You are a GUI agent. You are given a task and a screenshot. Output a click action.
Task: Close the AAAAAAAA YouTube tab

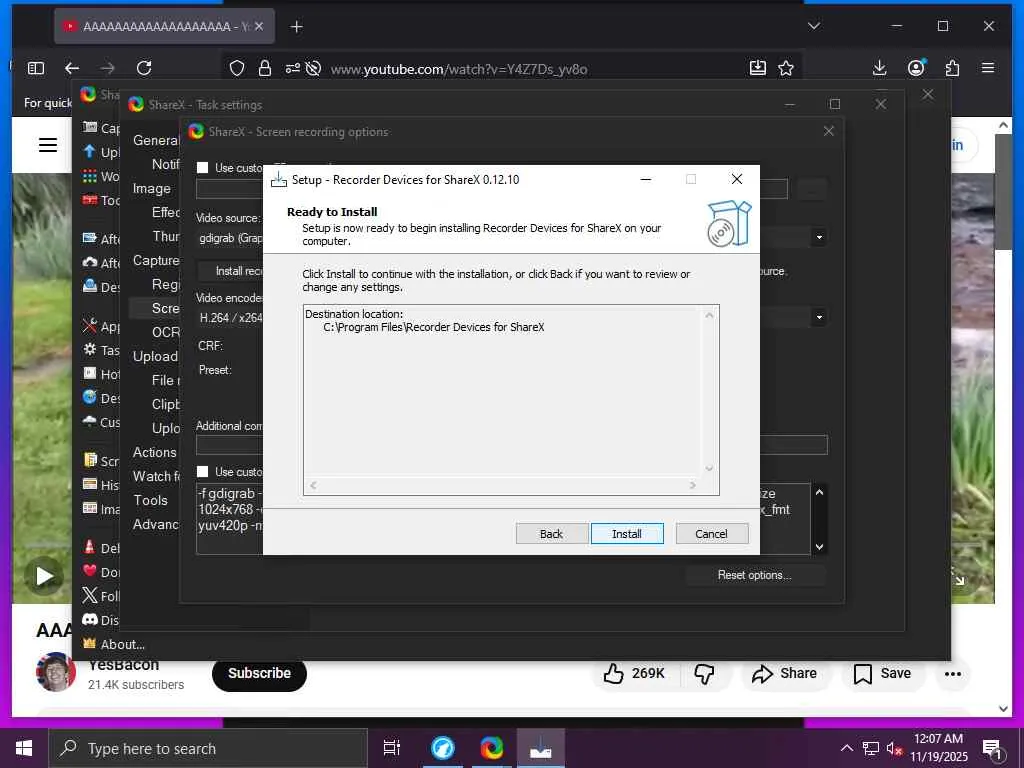coord(259,27)
